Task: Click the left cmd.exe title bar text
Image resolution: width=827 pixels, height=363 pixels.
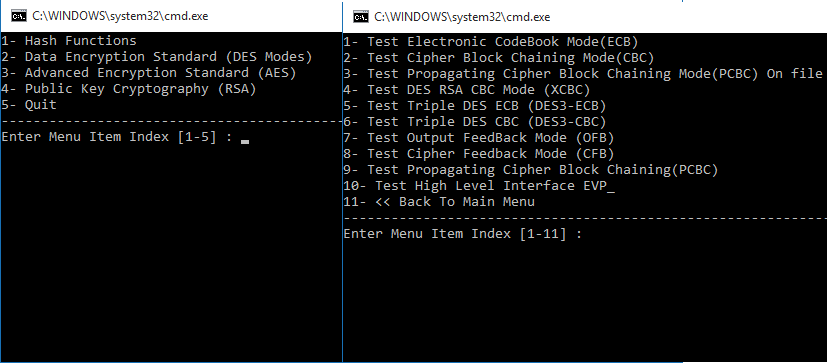Action: point(120,16)
